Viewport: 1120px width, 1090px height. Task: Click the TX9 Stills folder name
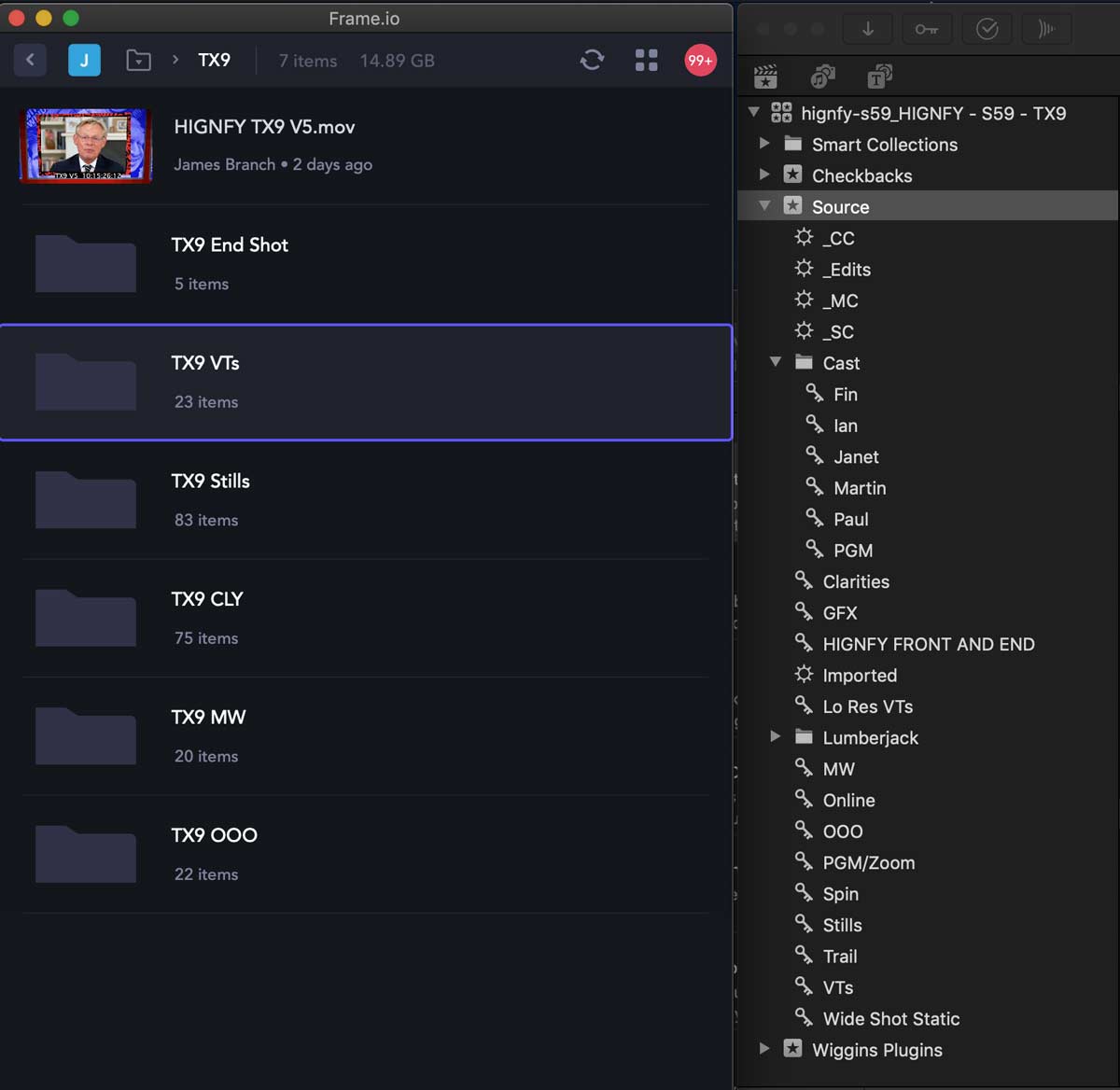(x=210, y=481)
